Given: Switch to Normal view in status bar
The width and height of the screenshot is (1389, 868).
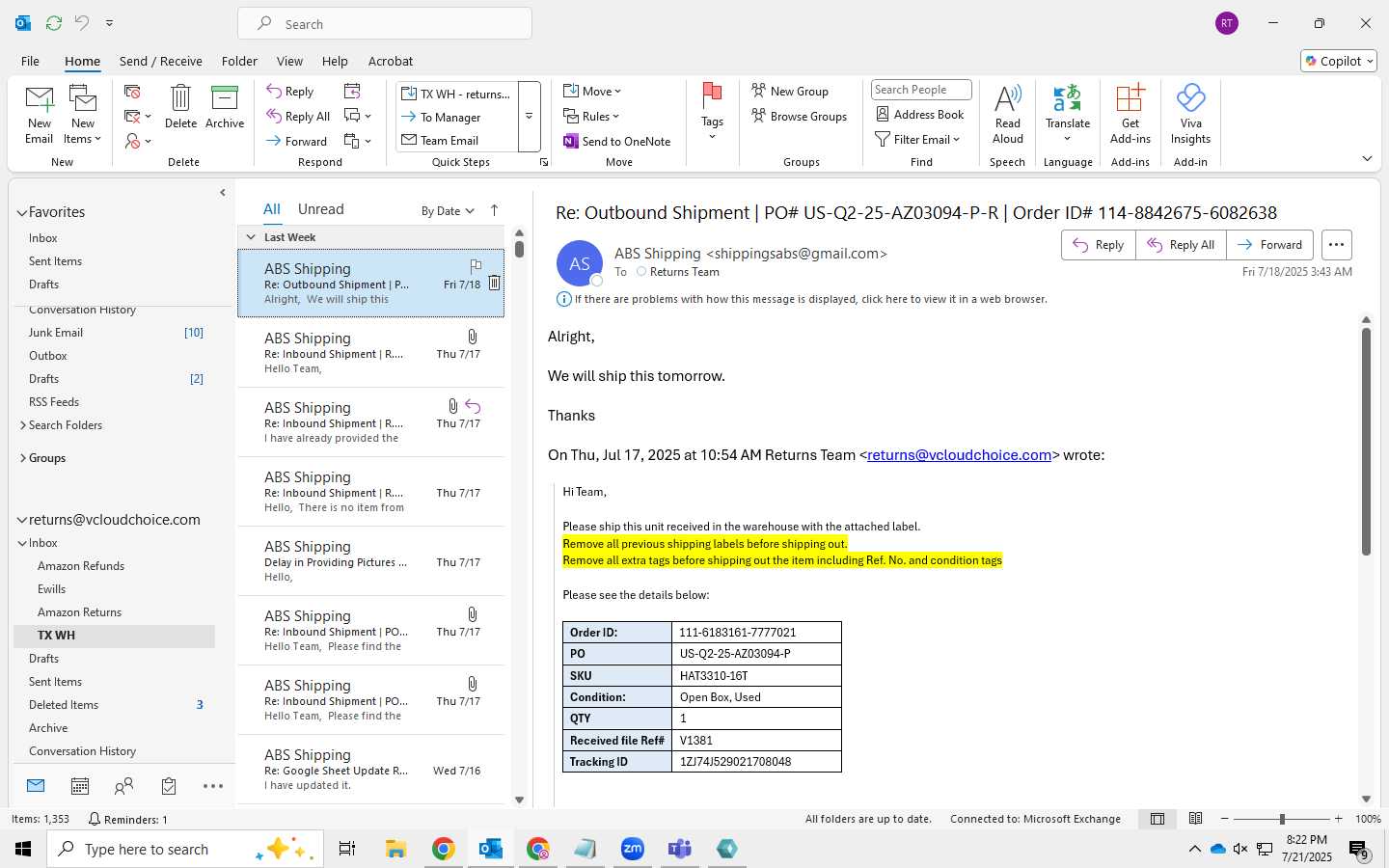Looking at the screenshot, I should 1157,819.
